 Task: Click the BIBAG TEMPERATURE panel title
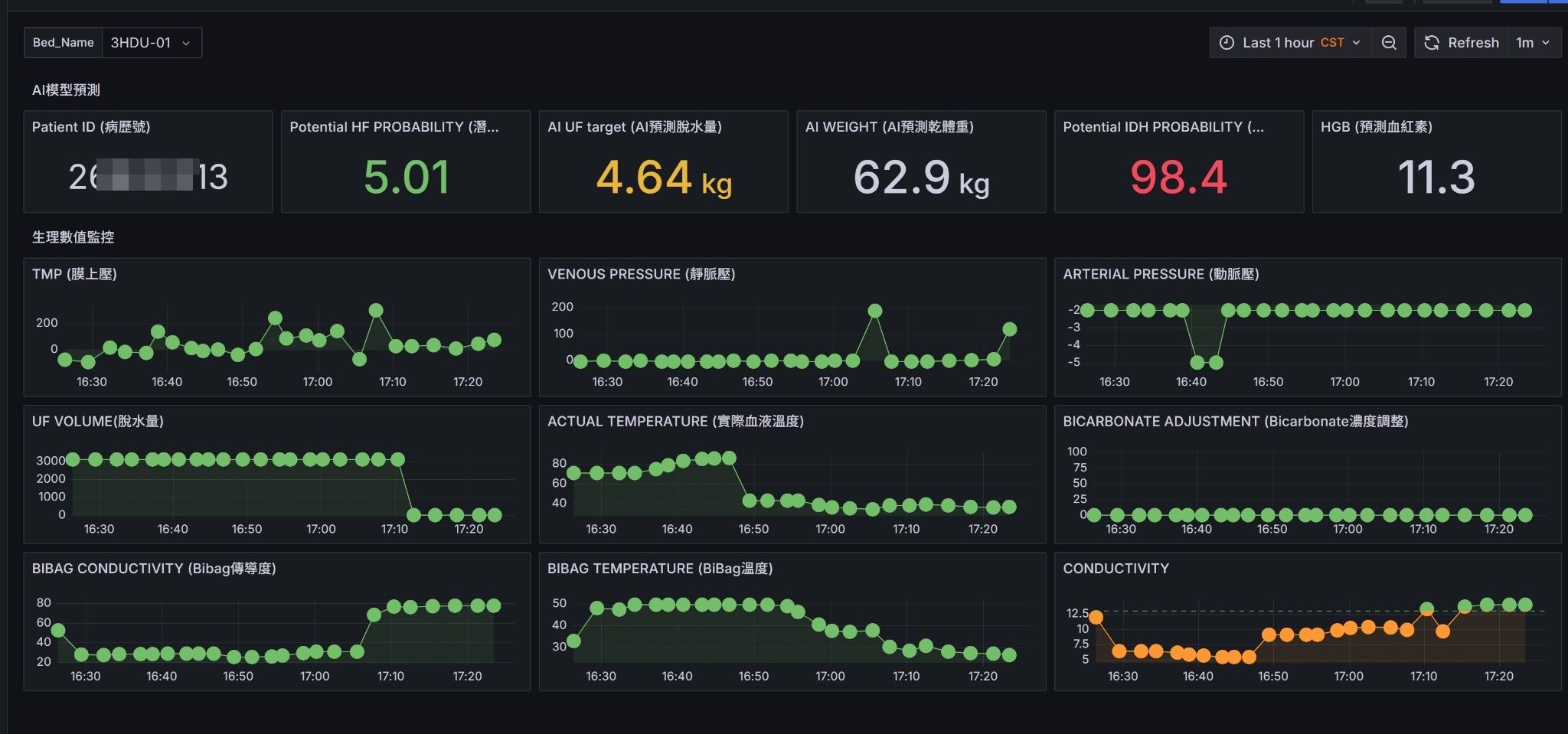[x=660, y=569]
